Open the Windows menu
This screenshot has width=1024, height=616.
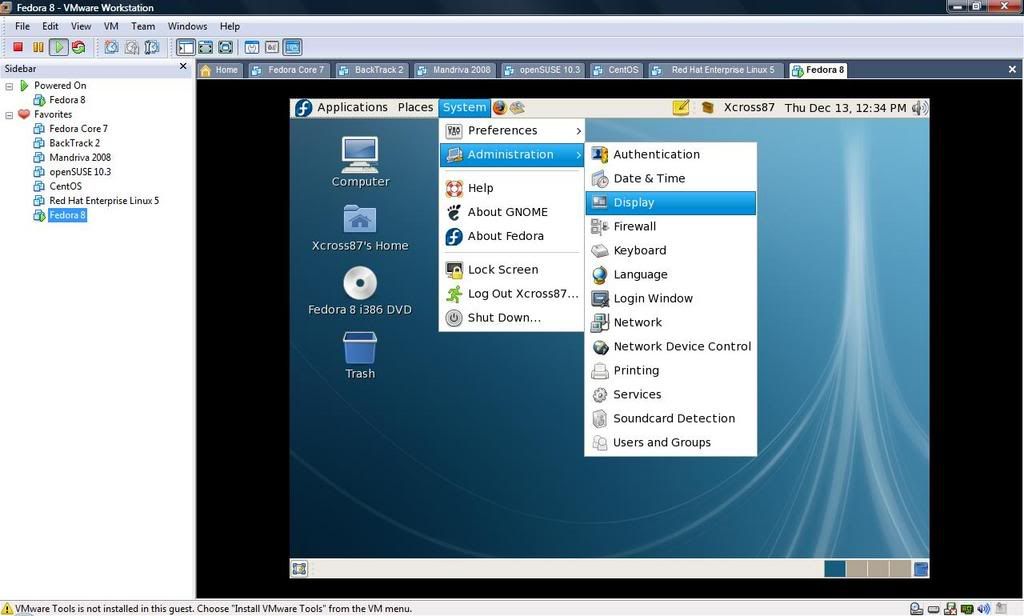point(187,26)
